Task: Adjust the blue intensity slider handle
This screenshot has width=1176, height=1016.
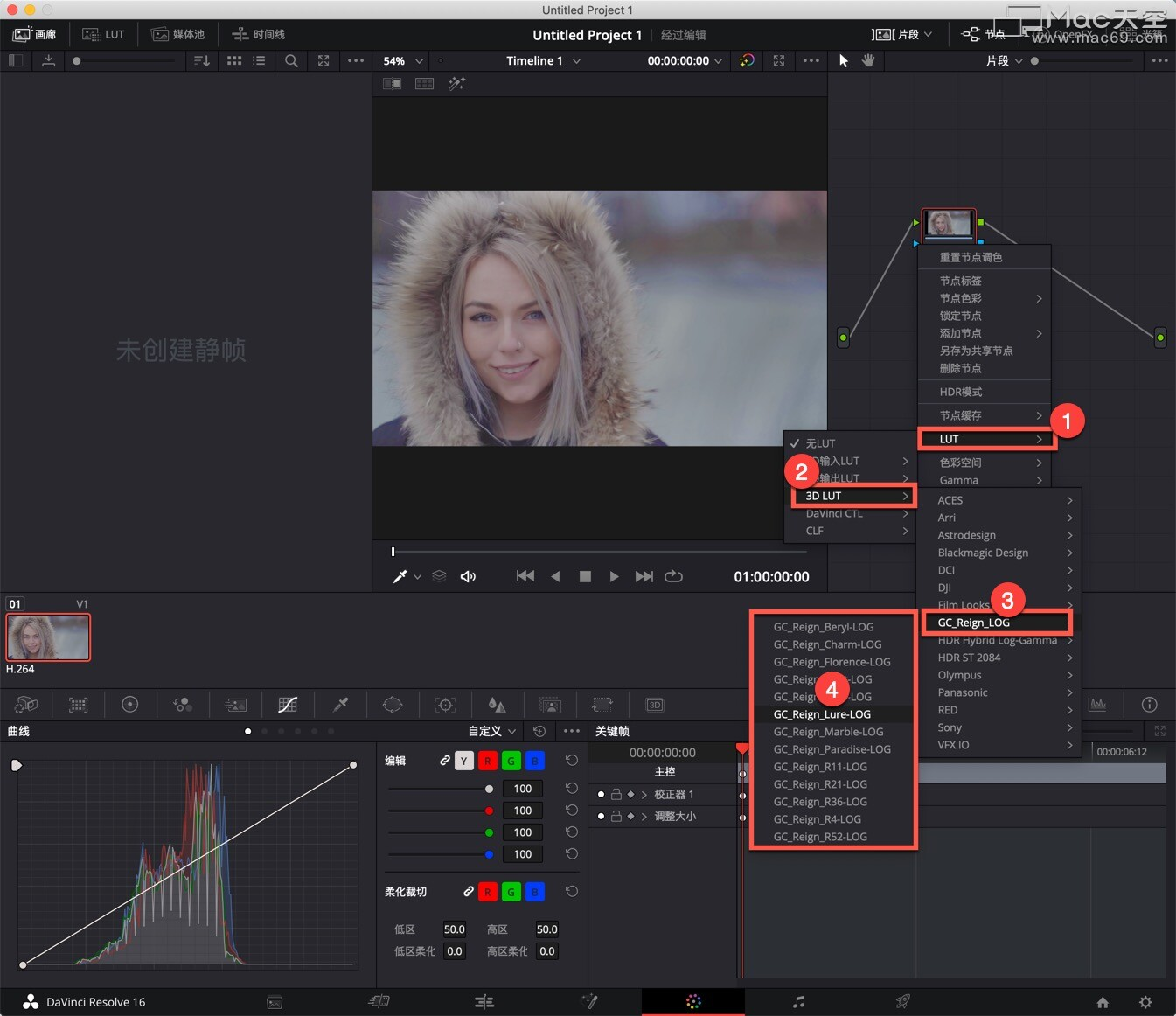Action: [489, 854]
